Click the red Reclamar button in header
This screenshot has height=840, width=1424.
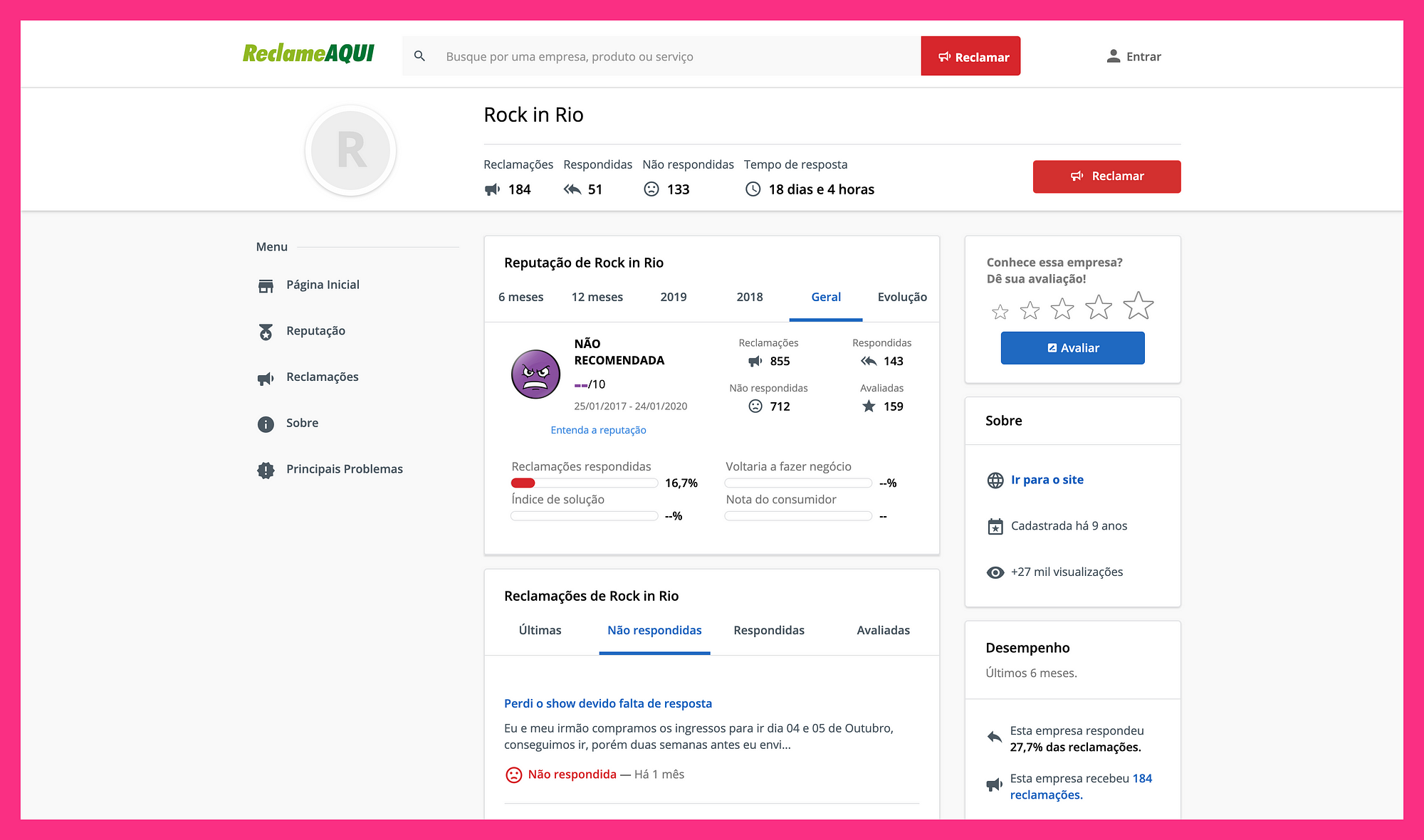(970, 56)
